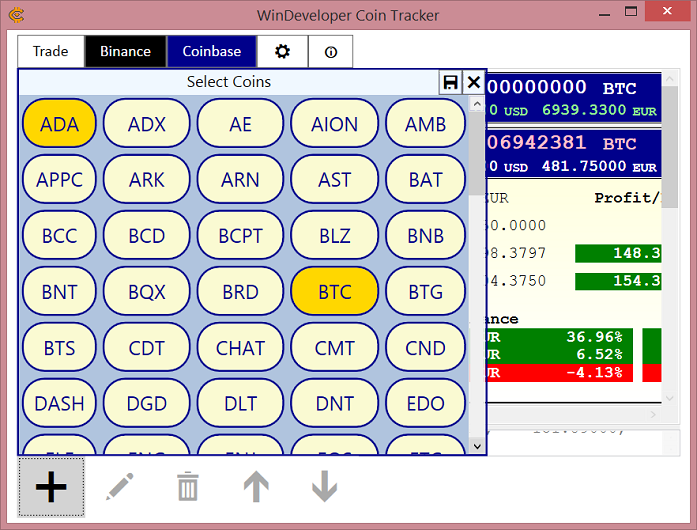Viewport: 697px width, 530px height.
Task: Click the pencil edit icon
Action: 120,487
